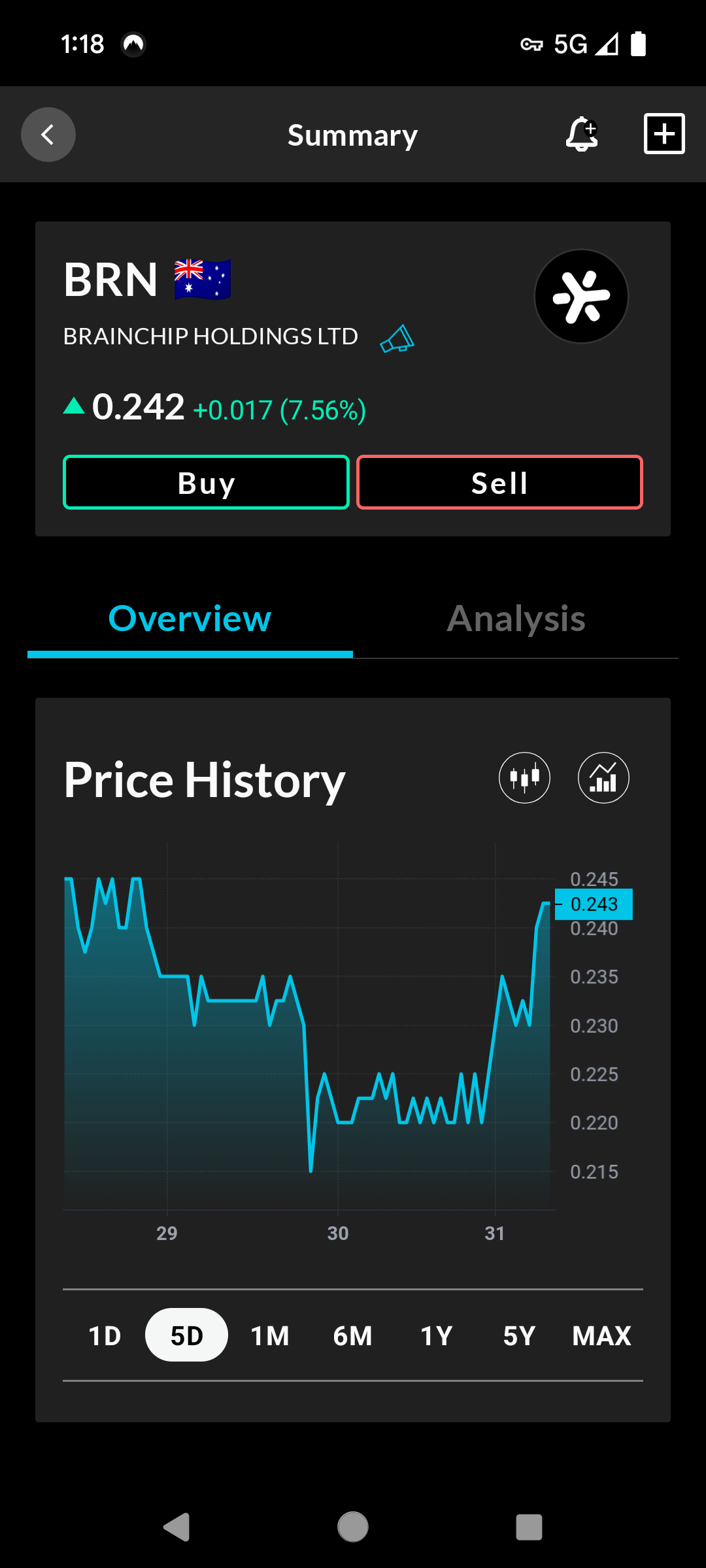Viewport: 706px width, 1568px height.
Task: View announcements via megaphone icon
Action: point(397,338)
